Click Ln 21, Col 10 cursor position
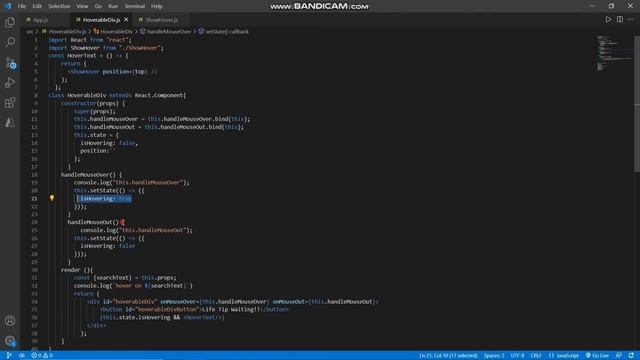 (448, 356)
